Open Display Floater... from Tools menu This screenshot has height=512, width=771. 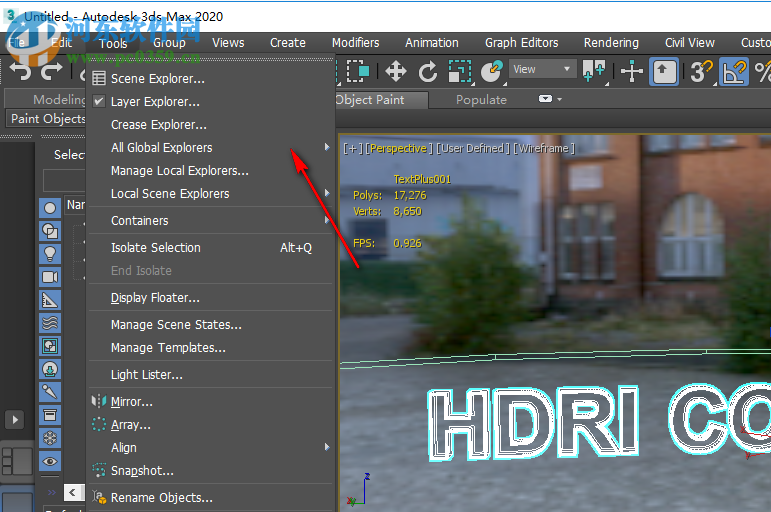pyautogui.click(x=210, y=298)
